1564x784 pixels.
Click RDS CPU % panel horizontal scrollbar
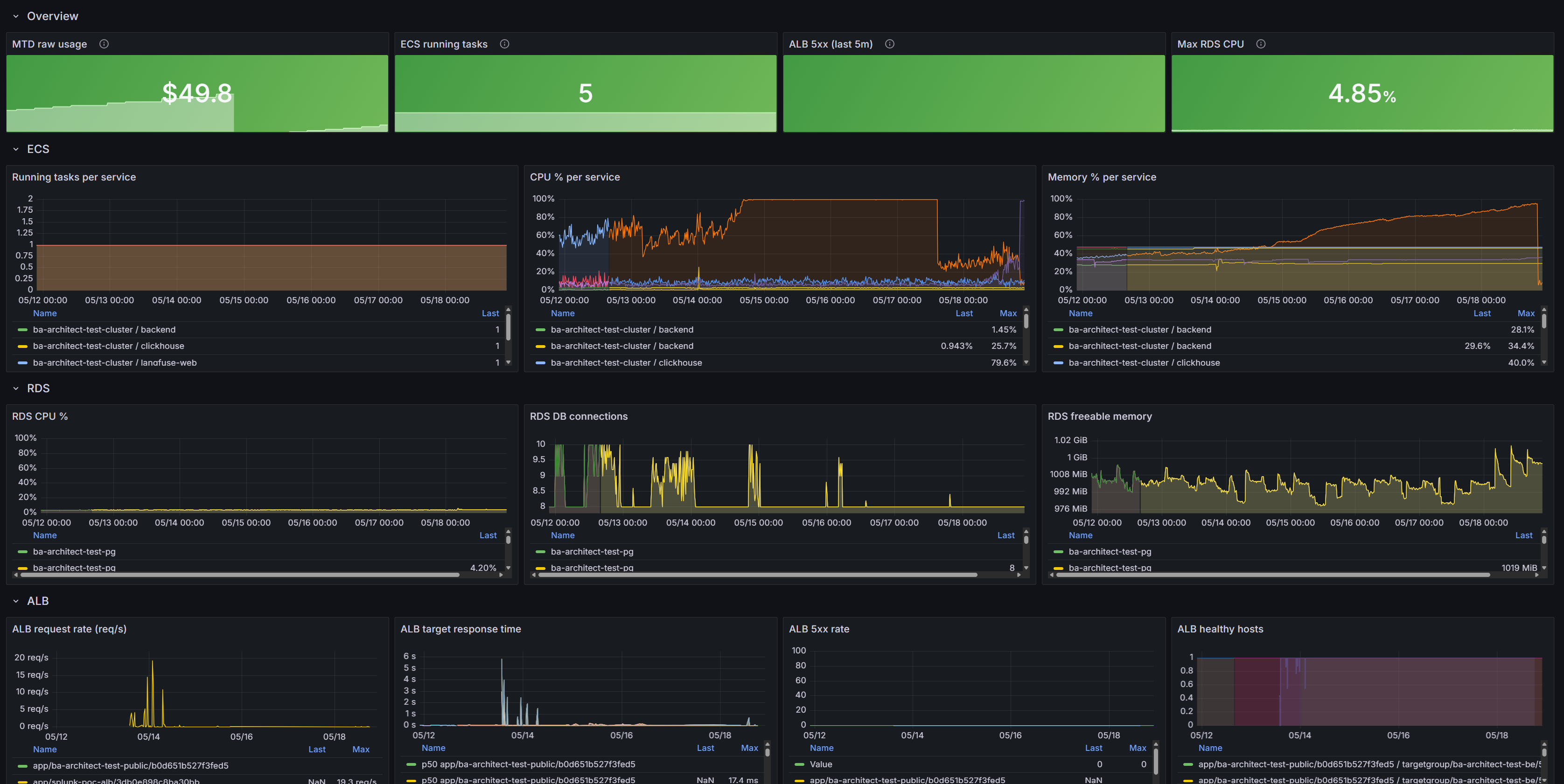tap(240, 575)
